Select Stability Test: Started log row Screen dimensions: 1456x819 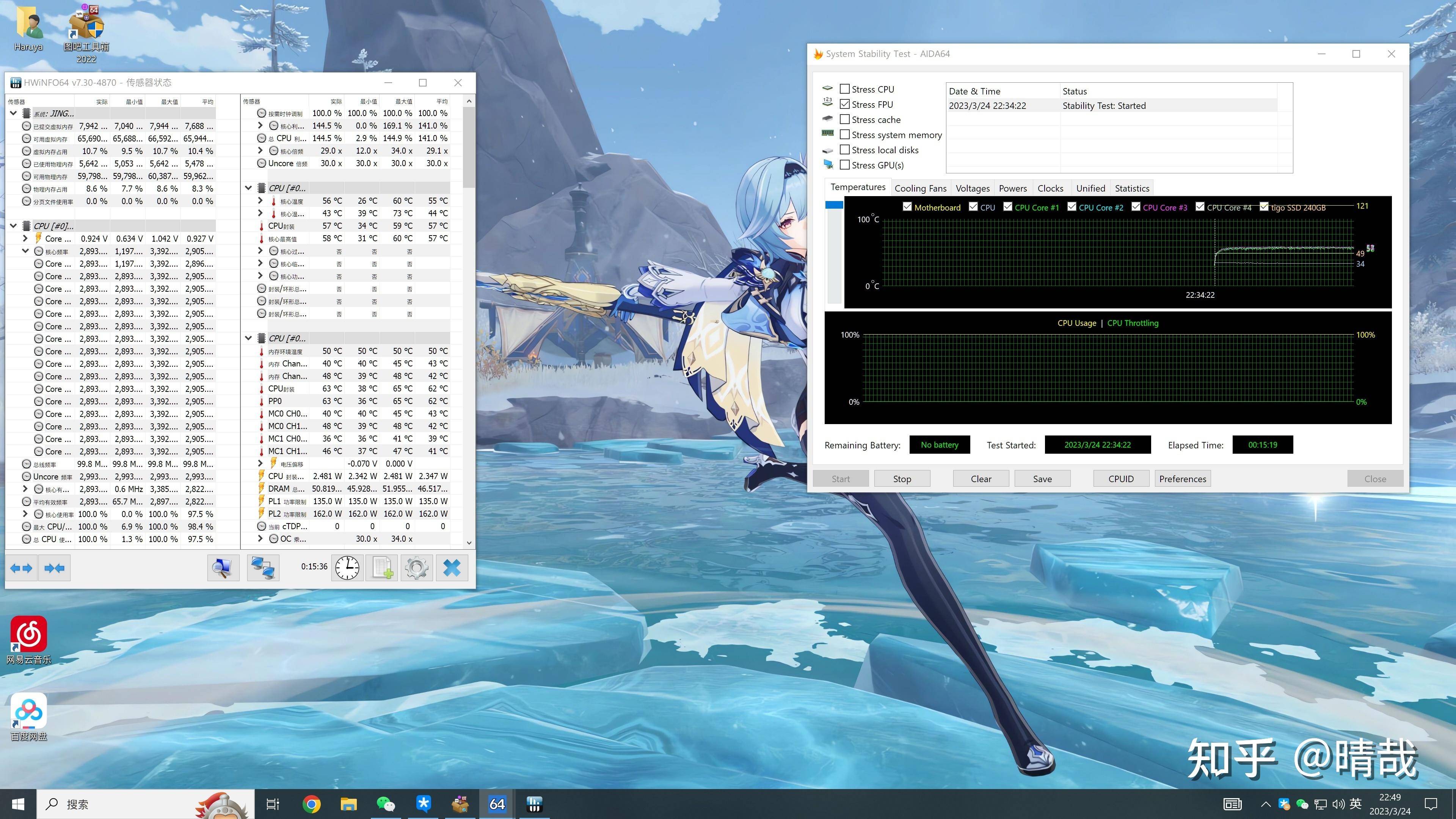(x=1112, y=105)
